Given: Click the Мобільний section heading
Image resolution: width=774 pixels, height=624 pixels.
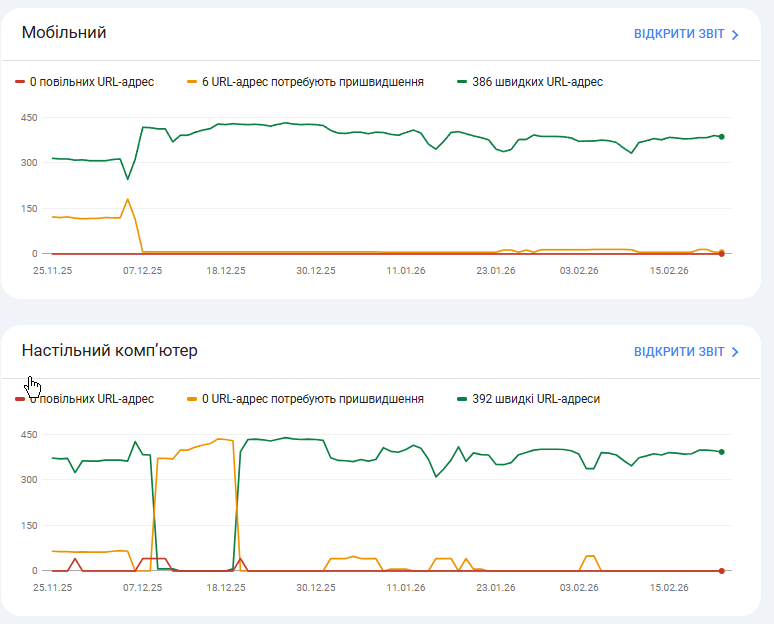Looking at the screenshot, I should (64, 33).
